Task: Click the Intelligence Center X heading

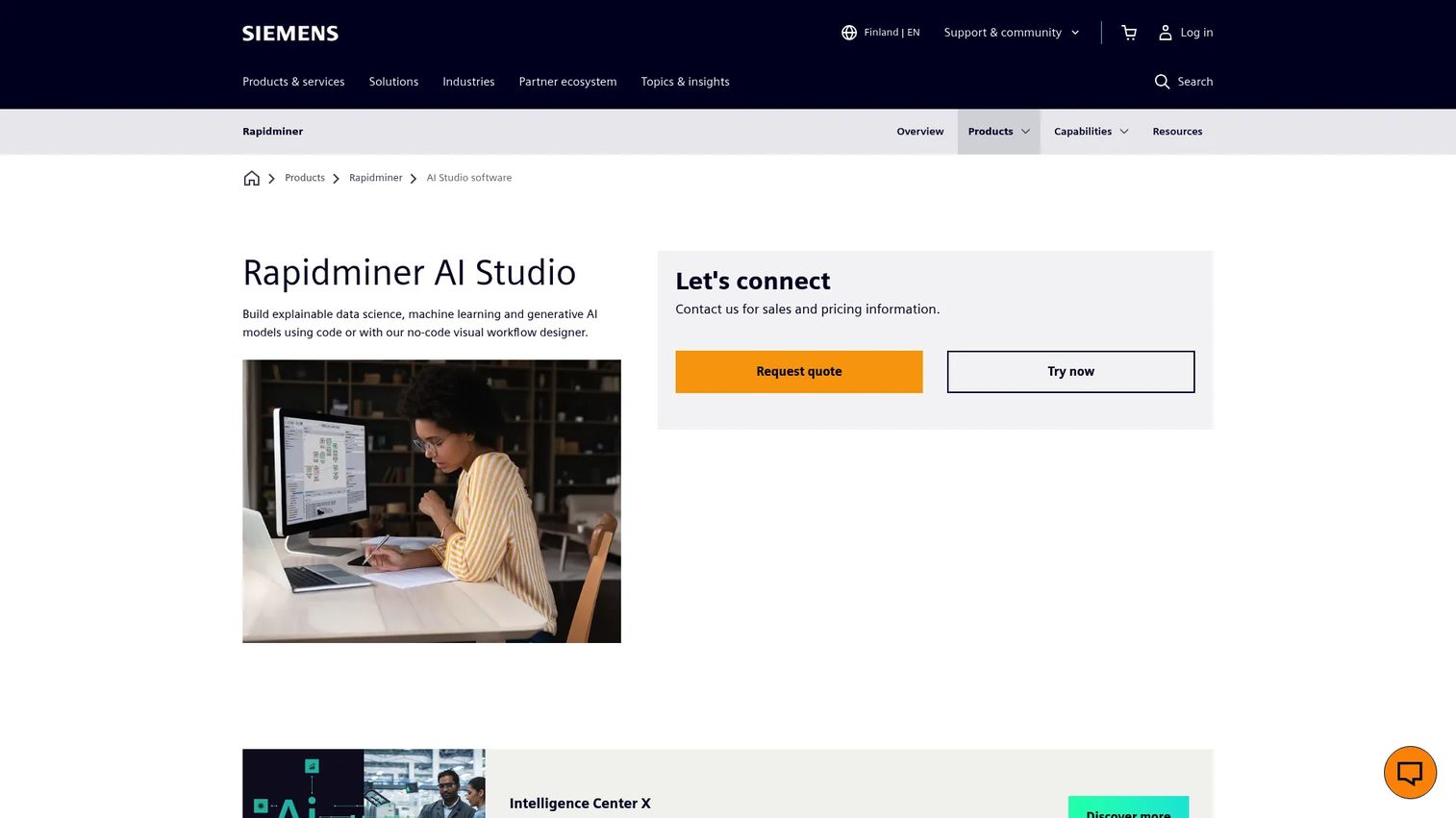Action: click(580, 804)
